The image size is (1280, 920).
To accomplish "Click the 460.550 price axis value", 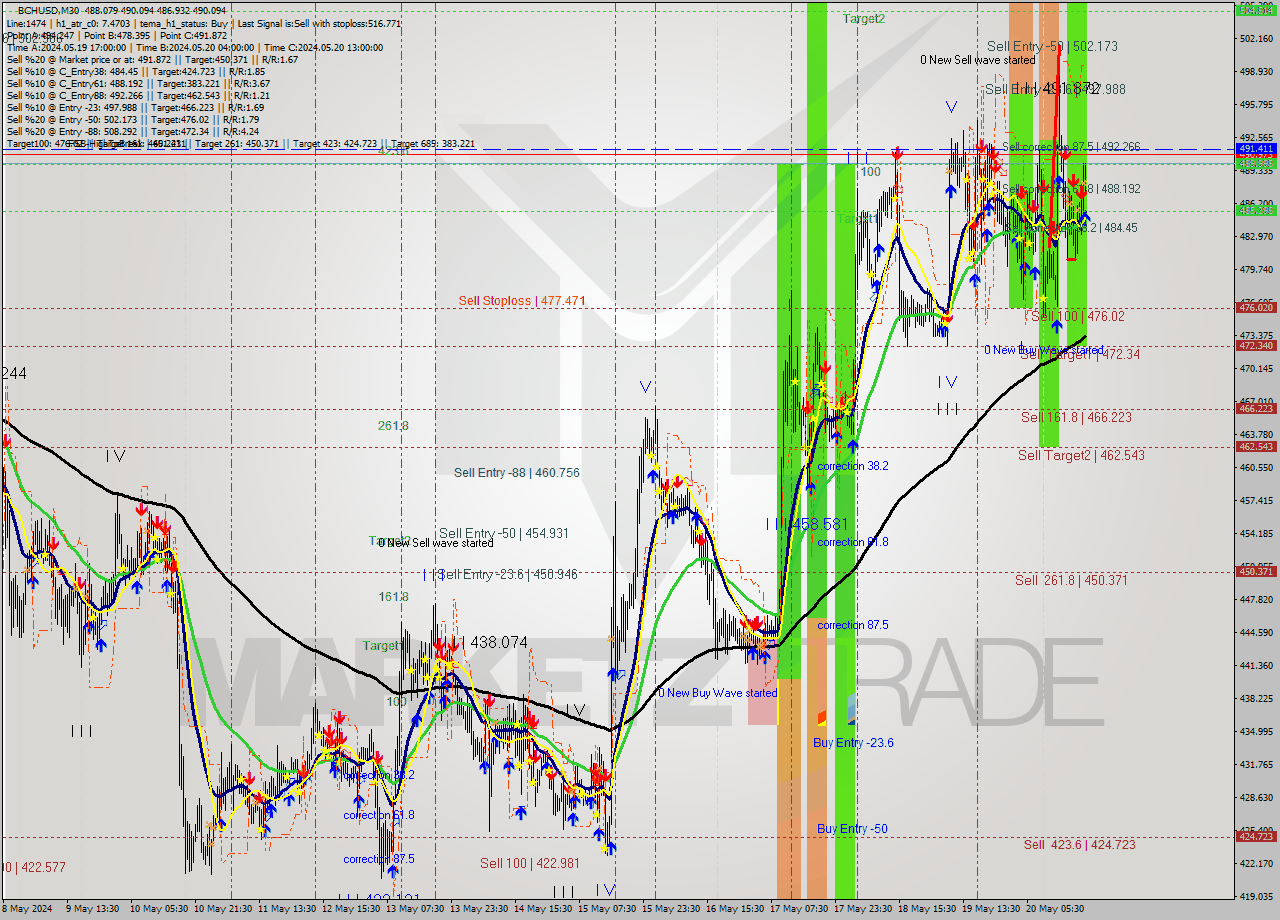I will [1256, 467].
